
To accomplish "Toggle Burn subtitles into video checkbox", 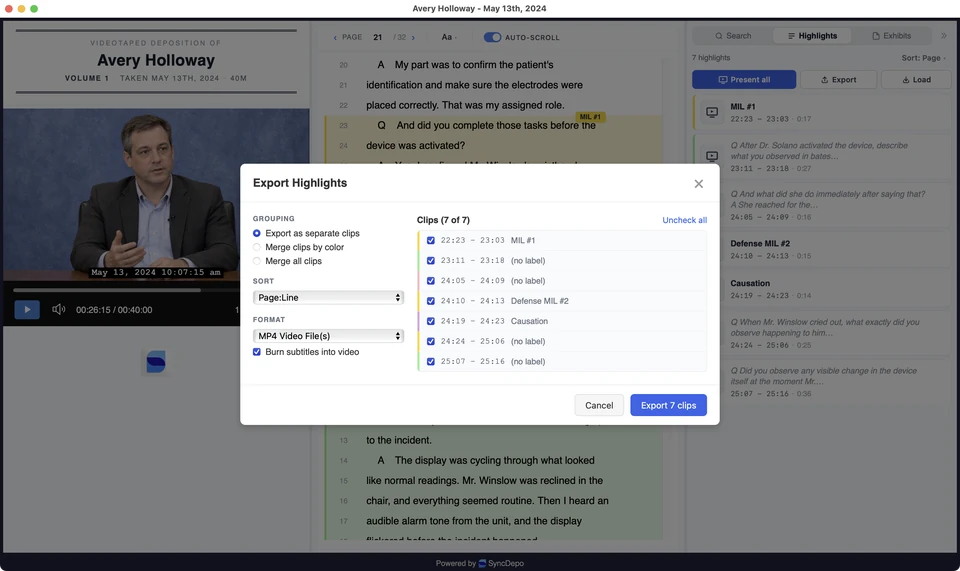I will pyautogui.click(x=257, y=352).
